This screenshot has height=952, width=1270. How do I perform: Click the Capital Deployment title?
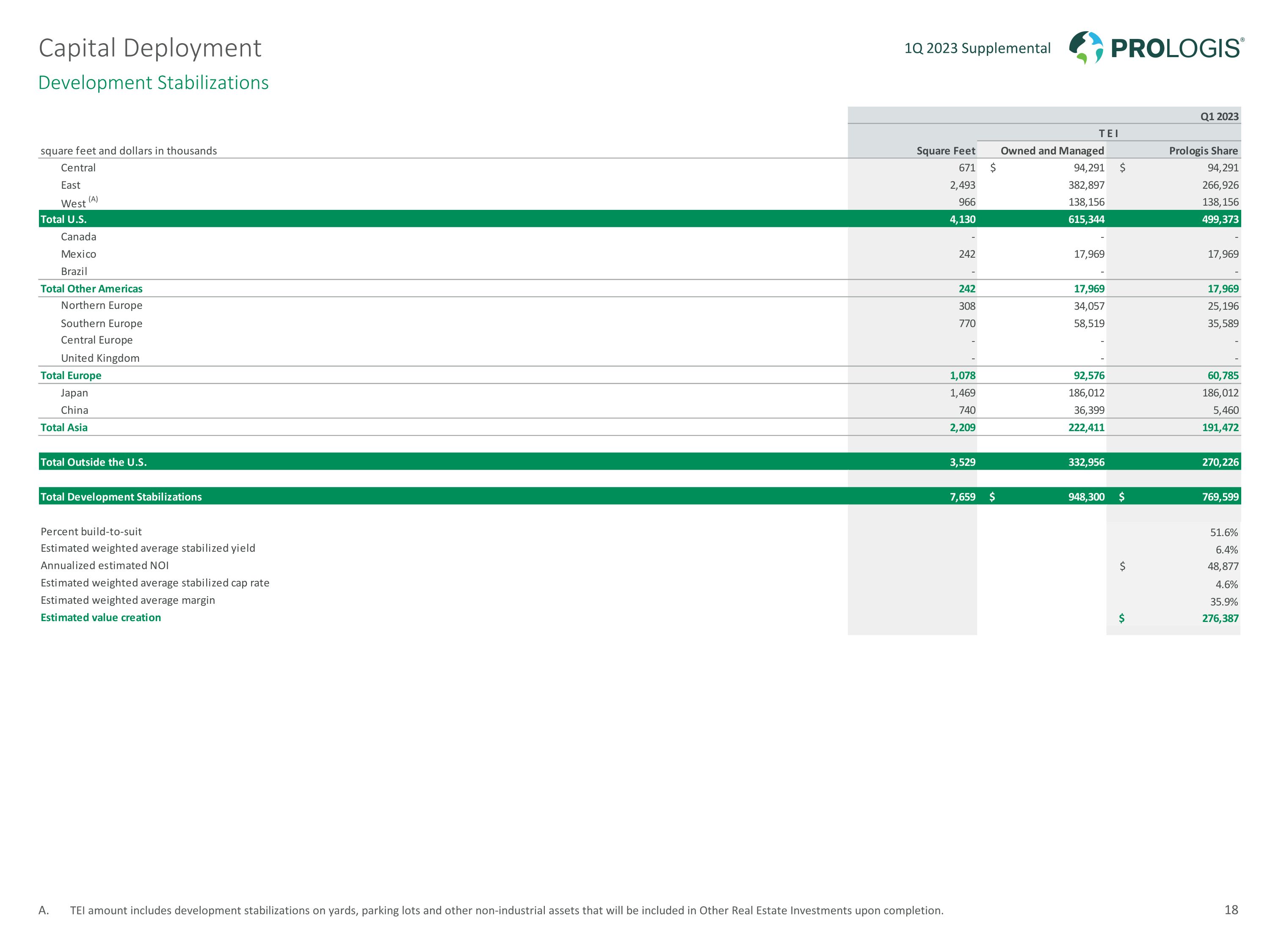click(150, 48)
